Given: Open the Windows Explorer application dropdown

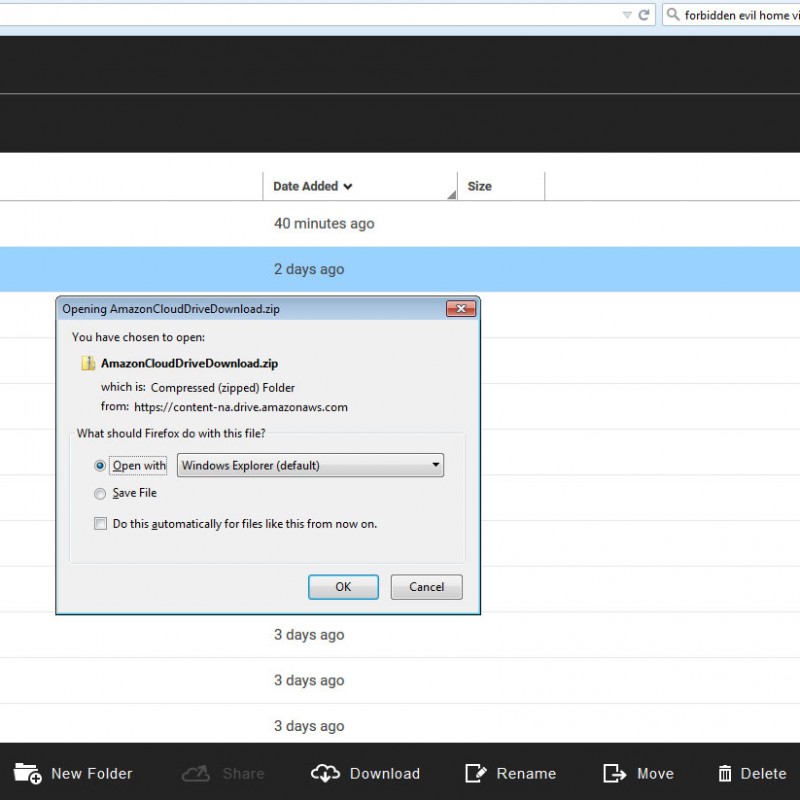Looking at the screenshot, I should (x=310, y=466).
